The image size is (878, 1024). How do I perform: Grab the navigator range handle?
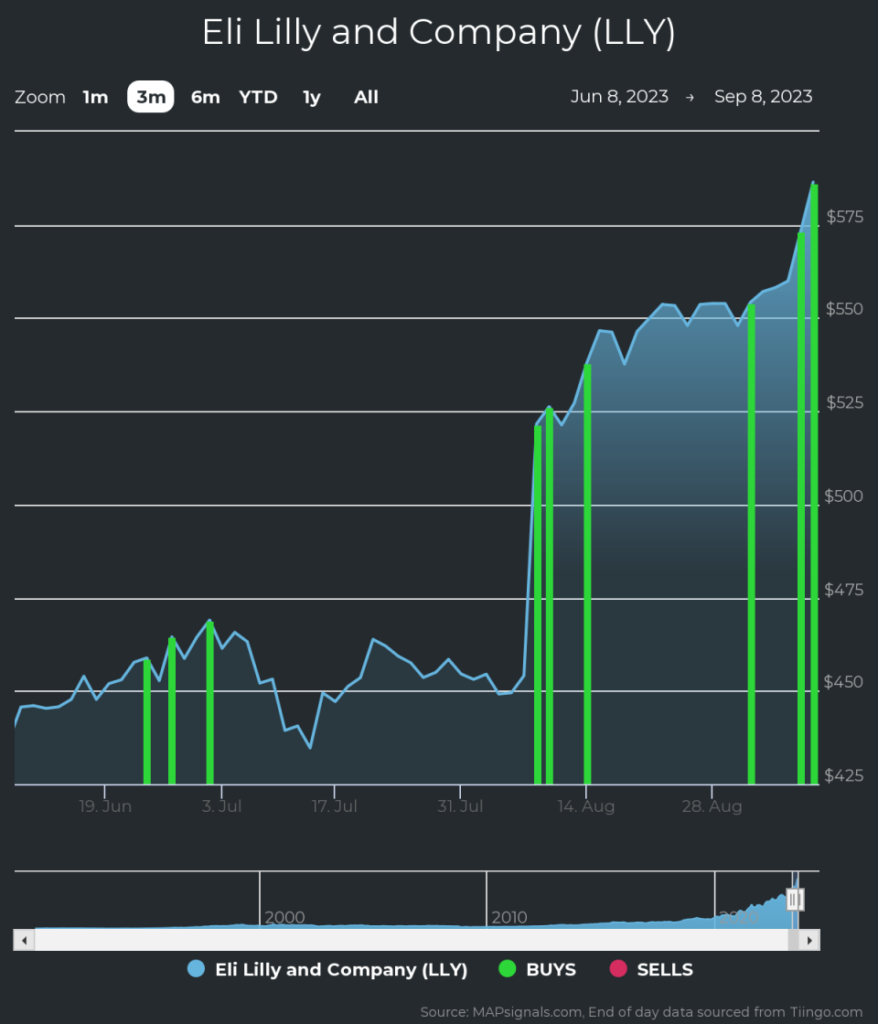[795, 900]
